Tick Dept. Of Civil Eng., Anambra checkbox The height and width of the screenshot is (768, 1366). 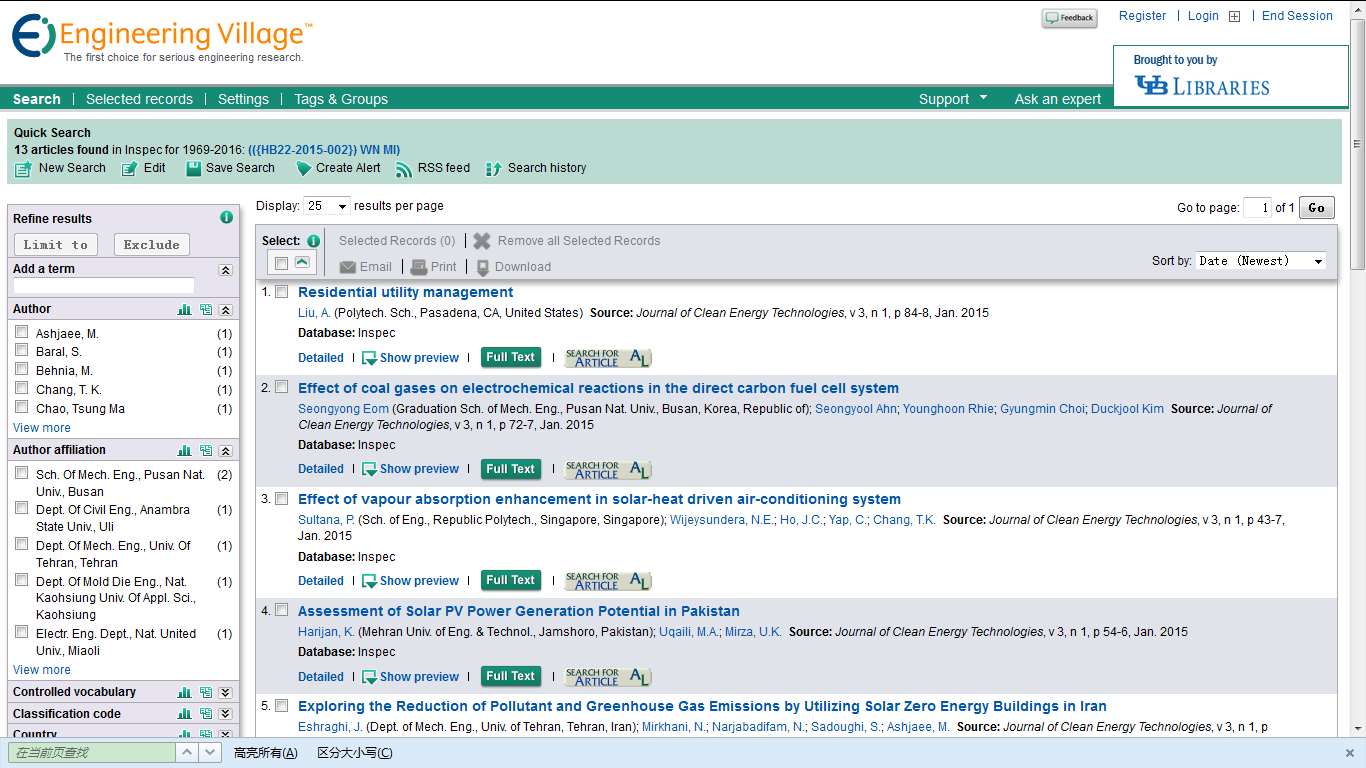pyautogui.click(x=21, y=508)
